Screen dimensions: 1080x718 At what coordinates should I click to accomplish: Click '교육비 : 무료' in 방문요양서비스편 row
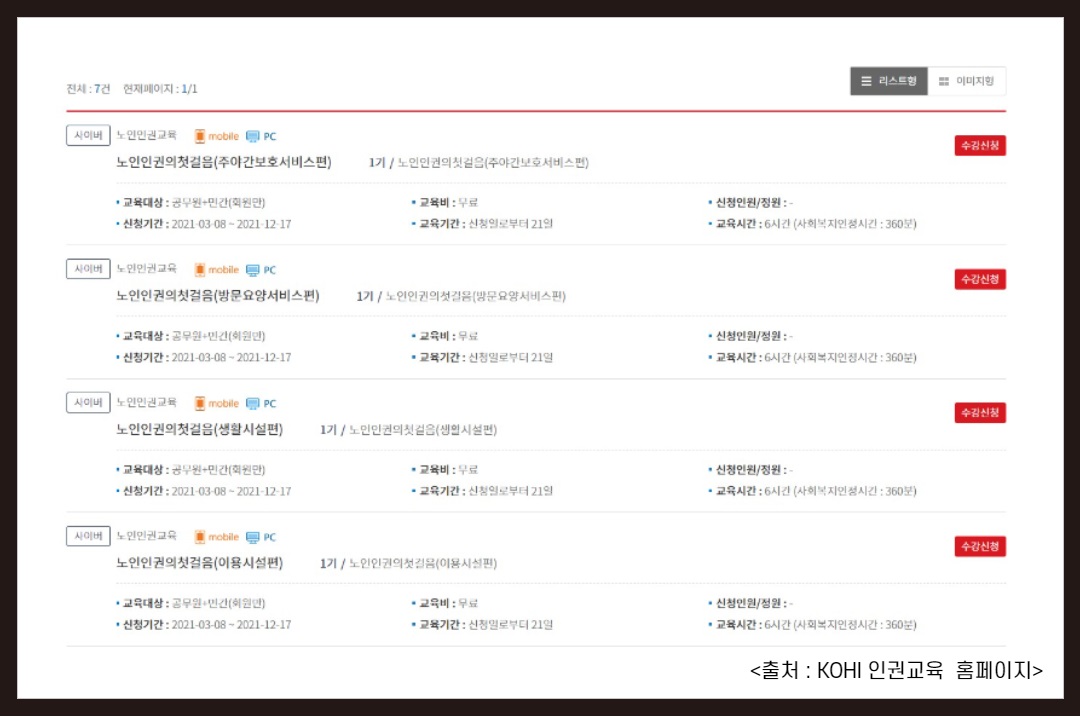[445, 336]
